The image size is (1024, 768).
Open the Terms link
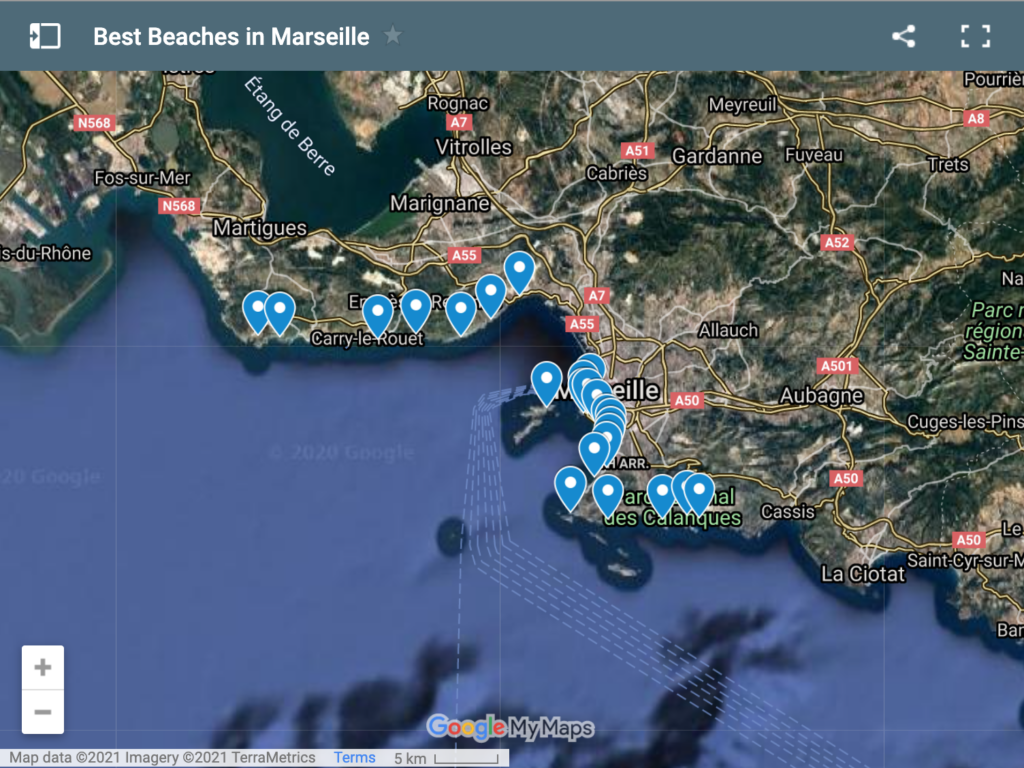[x=355, y=758]
